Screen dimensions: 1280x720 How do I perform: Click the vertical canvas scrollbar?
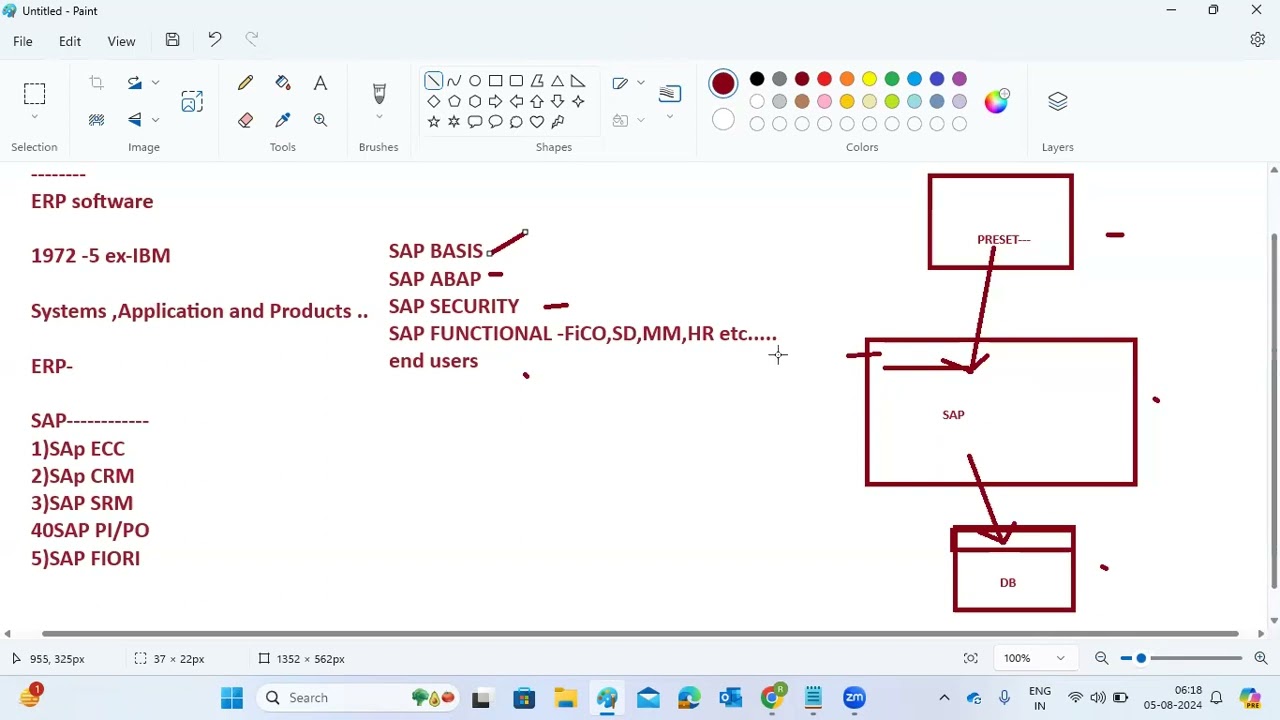point(1273,410)
